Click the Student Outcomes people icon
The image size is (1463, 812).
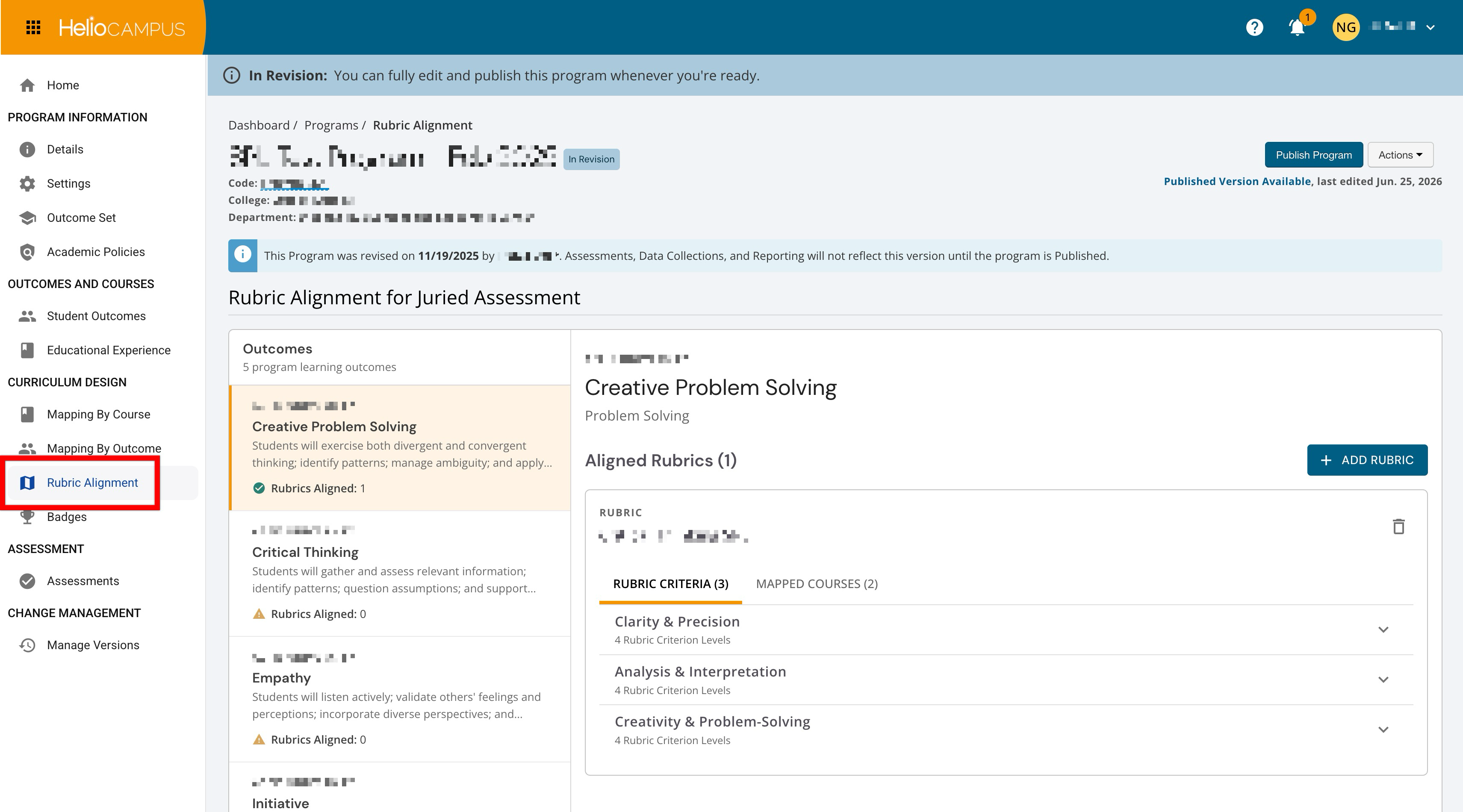click(27, 316)
